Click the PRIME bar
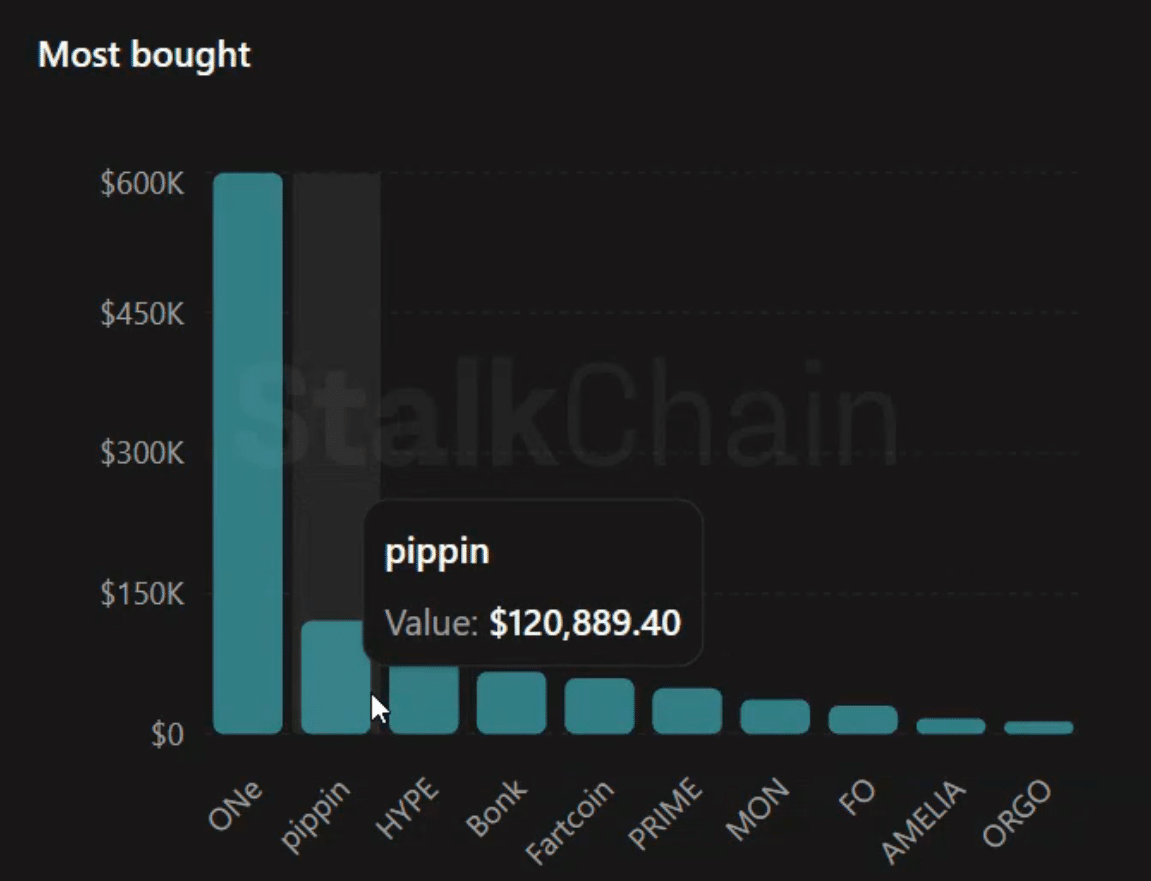Screen dimensions: 1151x881 [687, 711]
